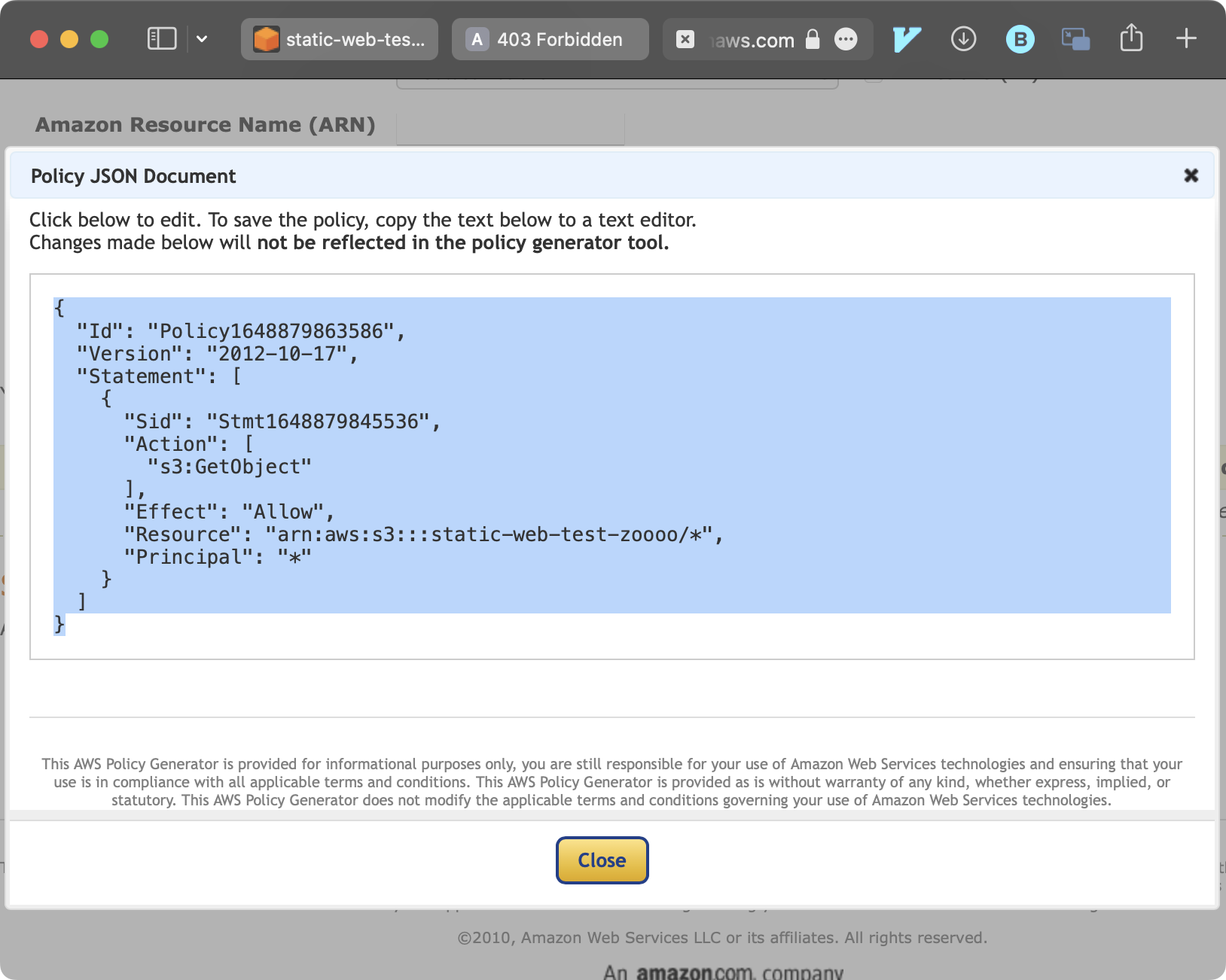Open the Share icon in toolbar

point(1131,37)
